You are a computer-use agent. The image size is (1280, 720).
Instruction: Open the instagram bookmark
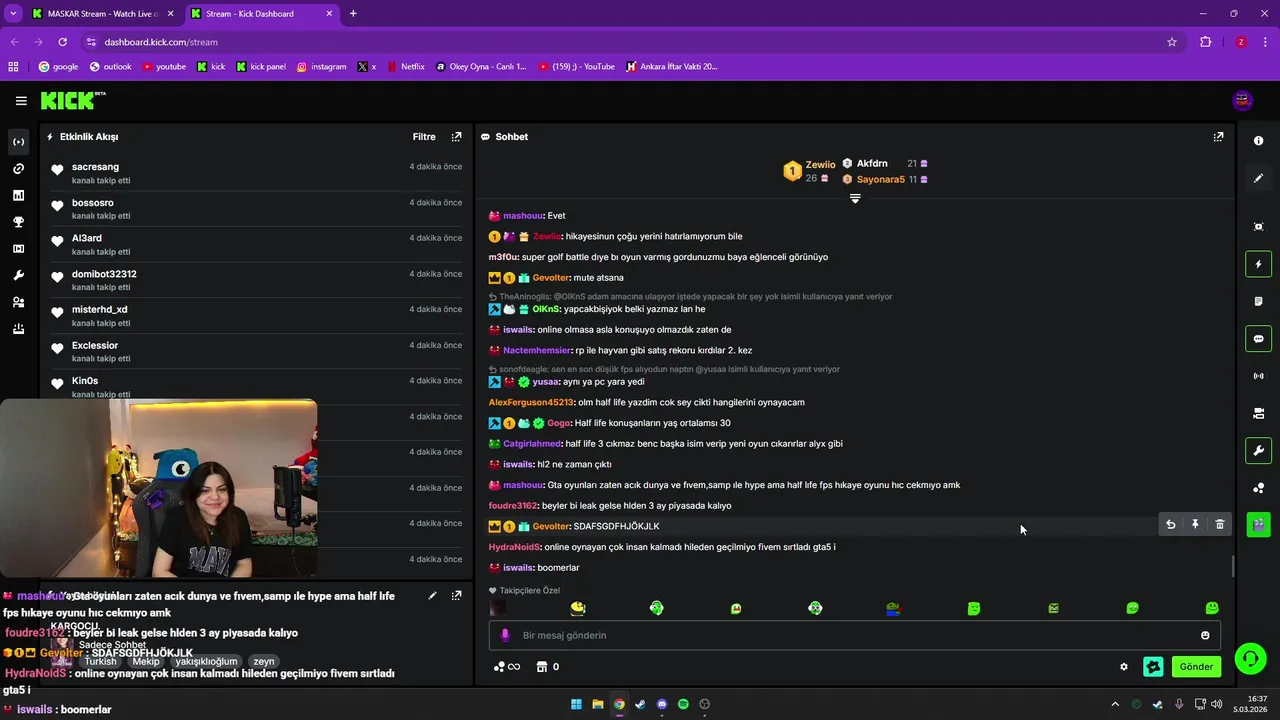coord(321,67)
